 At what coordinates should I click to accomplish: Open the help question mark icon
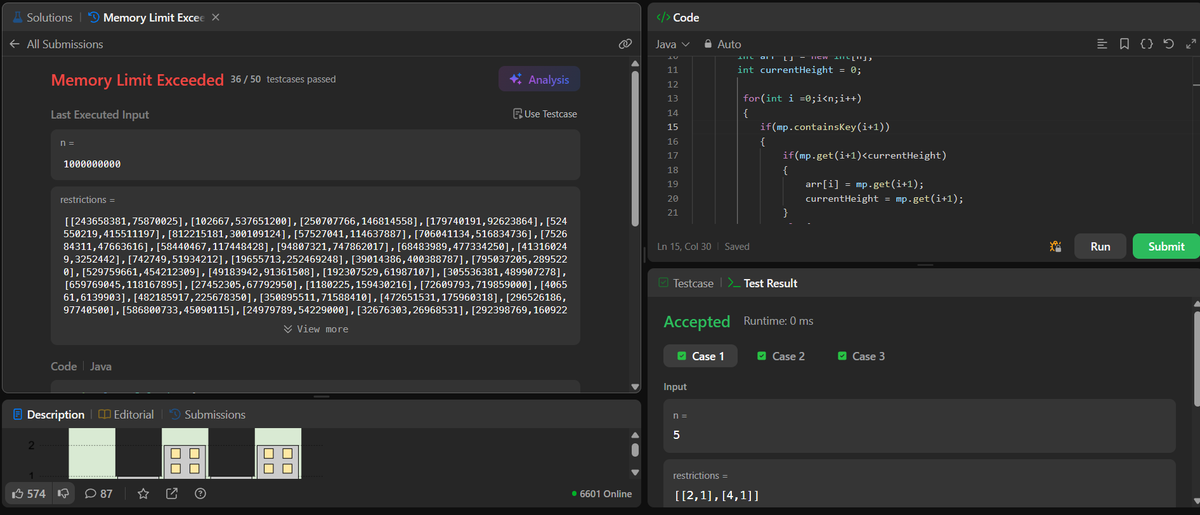(x=200, y=494)
